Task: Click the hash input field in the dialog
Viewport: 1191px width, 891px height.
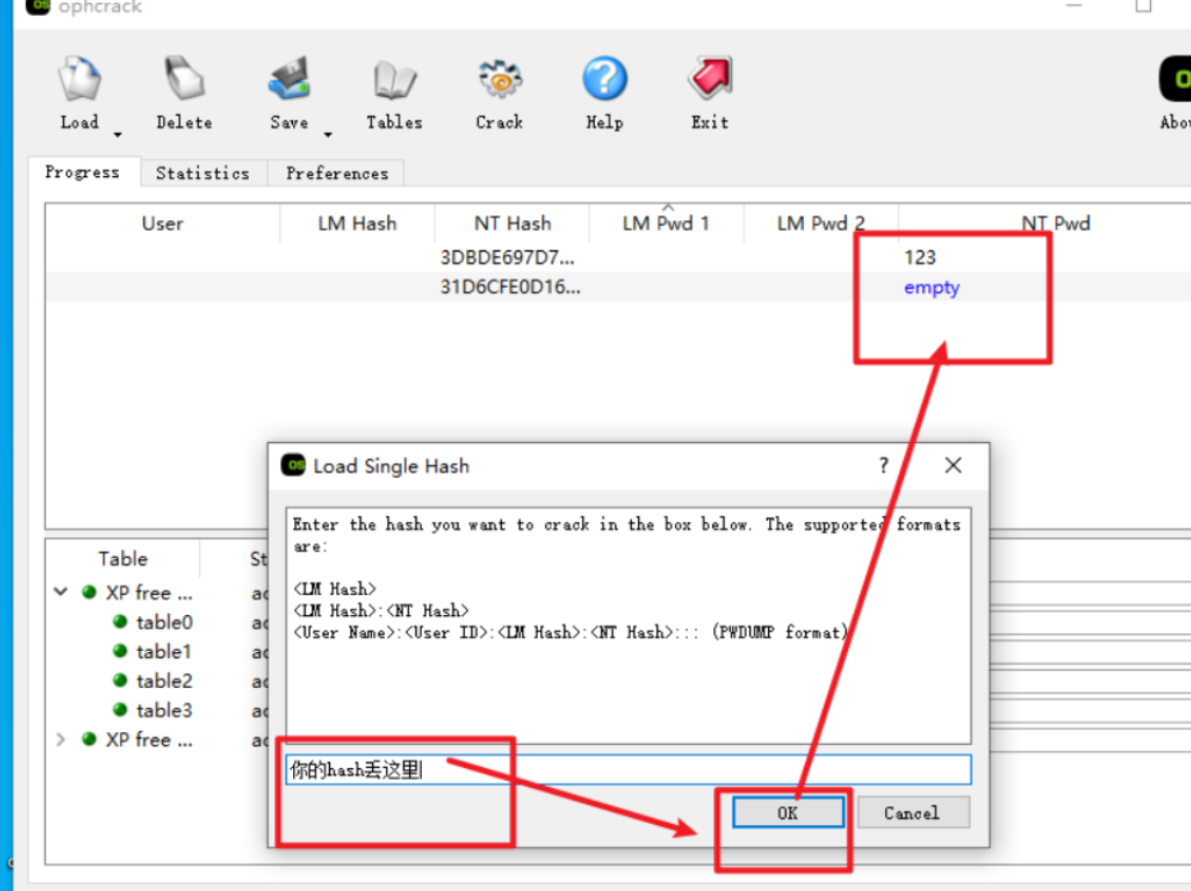Action: coord(628,769)
